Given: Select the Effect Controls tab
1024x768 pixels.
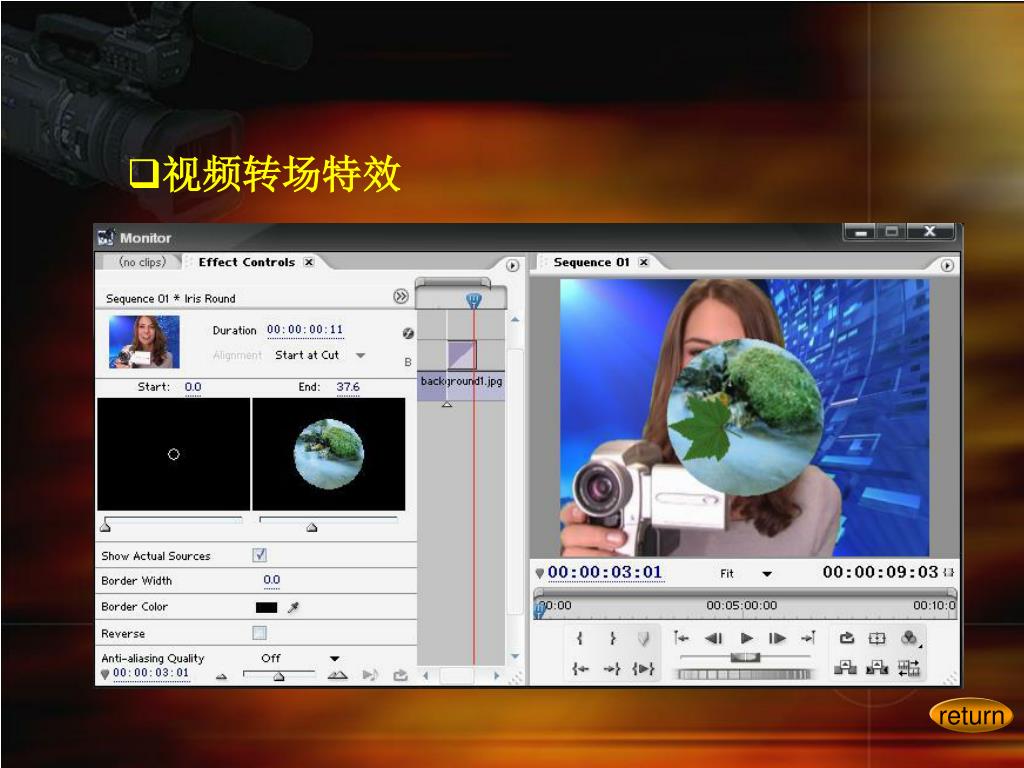Looking at the screenshot, I should [246, 263].
